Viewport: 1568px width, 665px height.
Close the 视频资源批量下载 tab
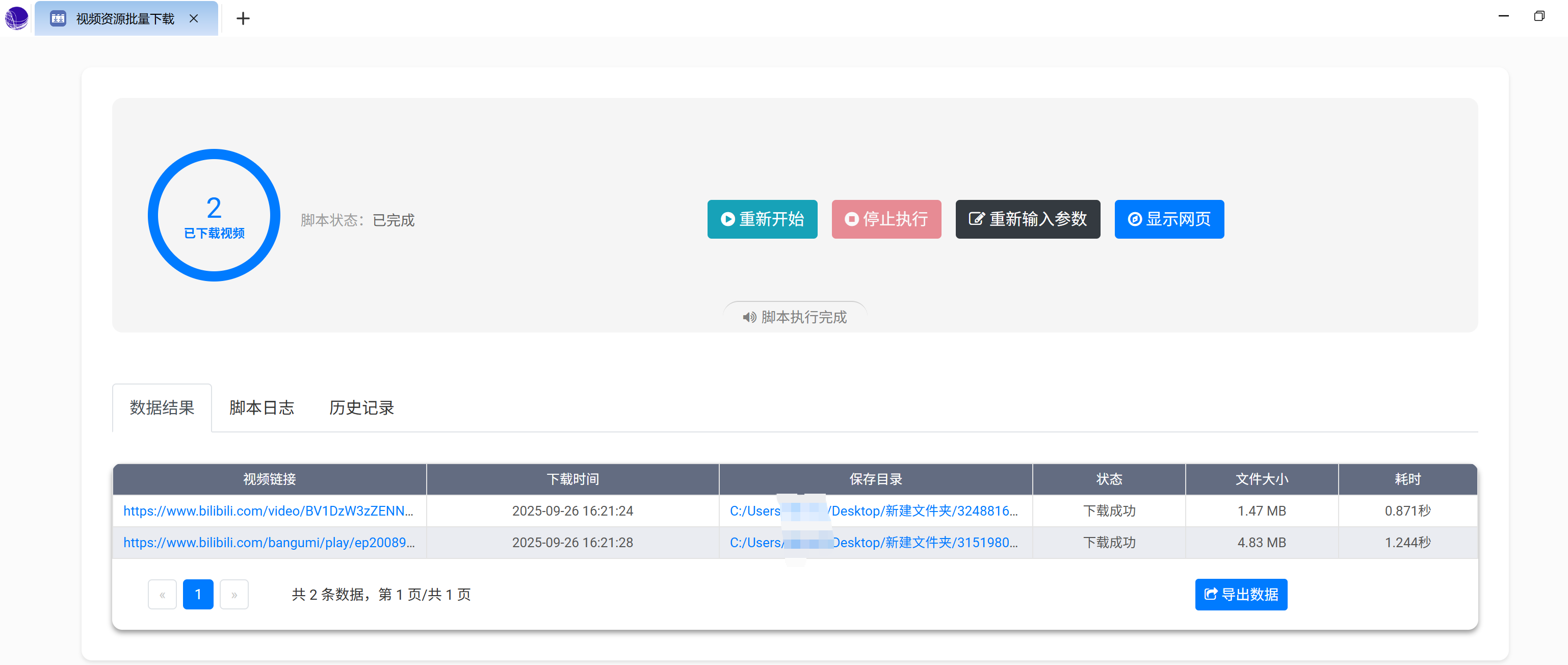coord(194,18)
